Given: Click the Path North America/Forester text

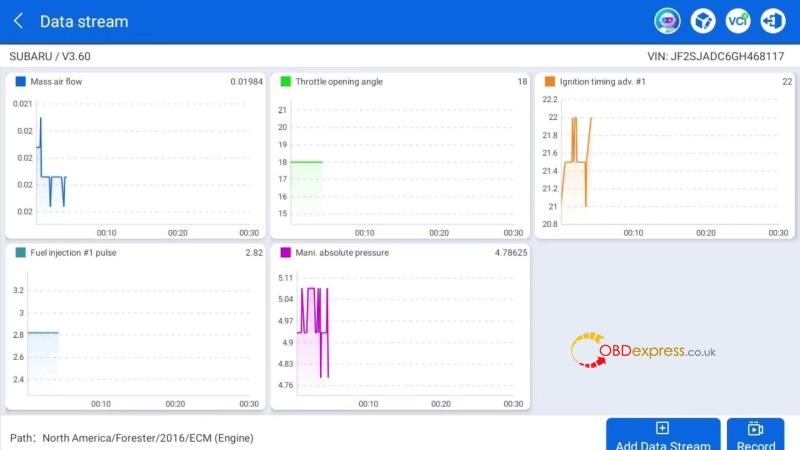Looking at the screenshot, I should [132, 438].
